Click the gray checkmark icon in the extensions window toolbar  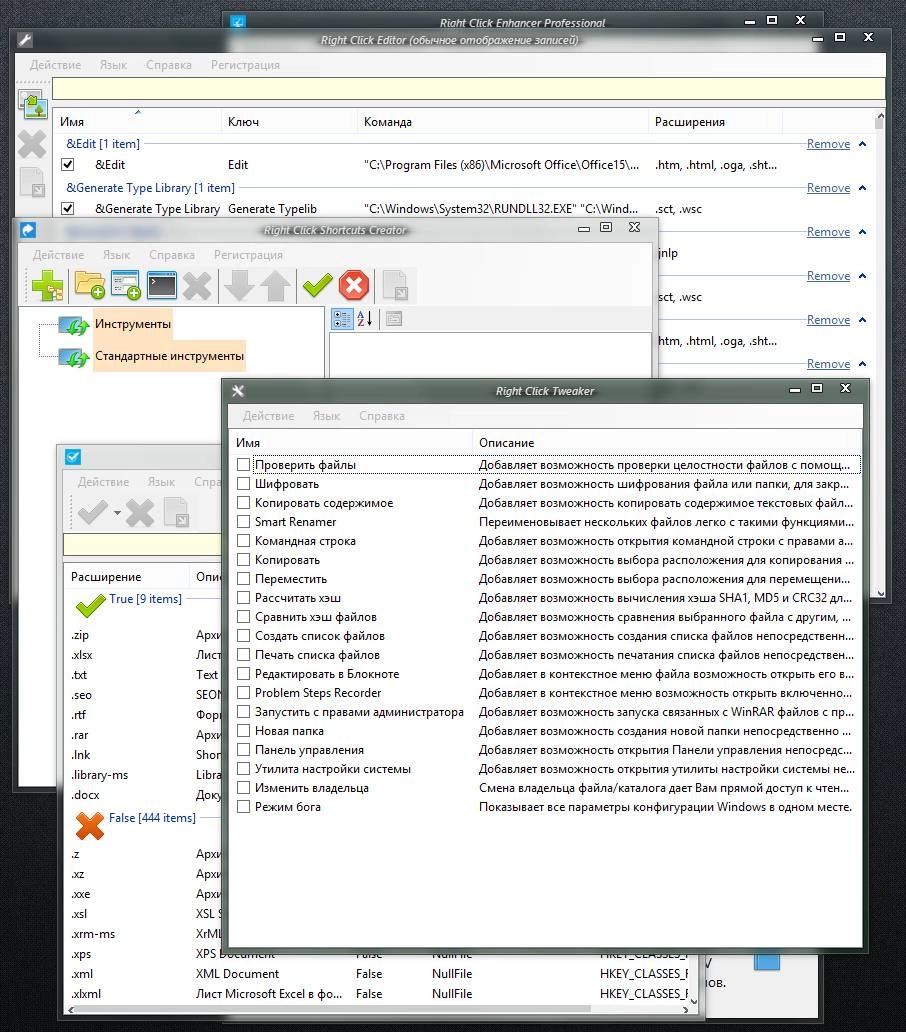click(x=92, y=512)
